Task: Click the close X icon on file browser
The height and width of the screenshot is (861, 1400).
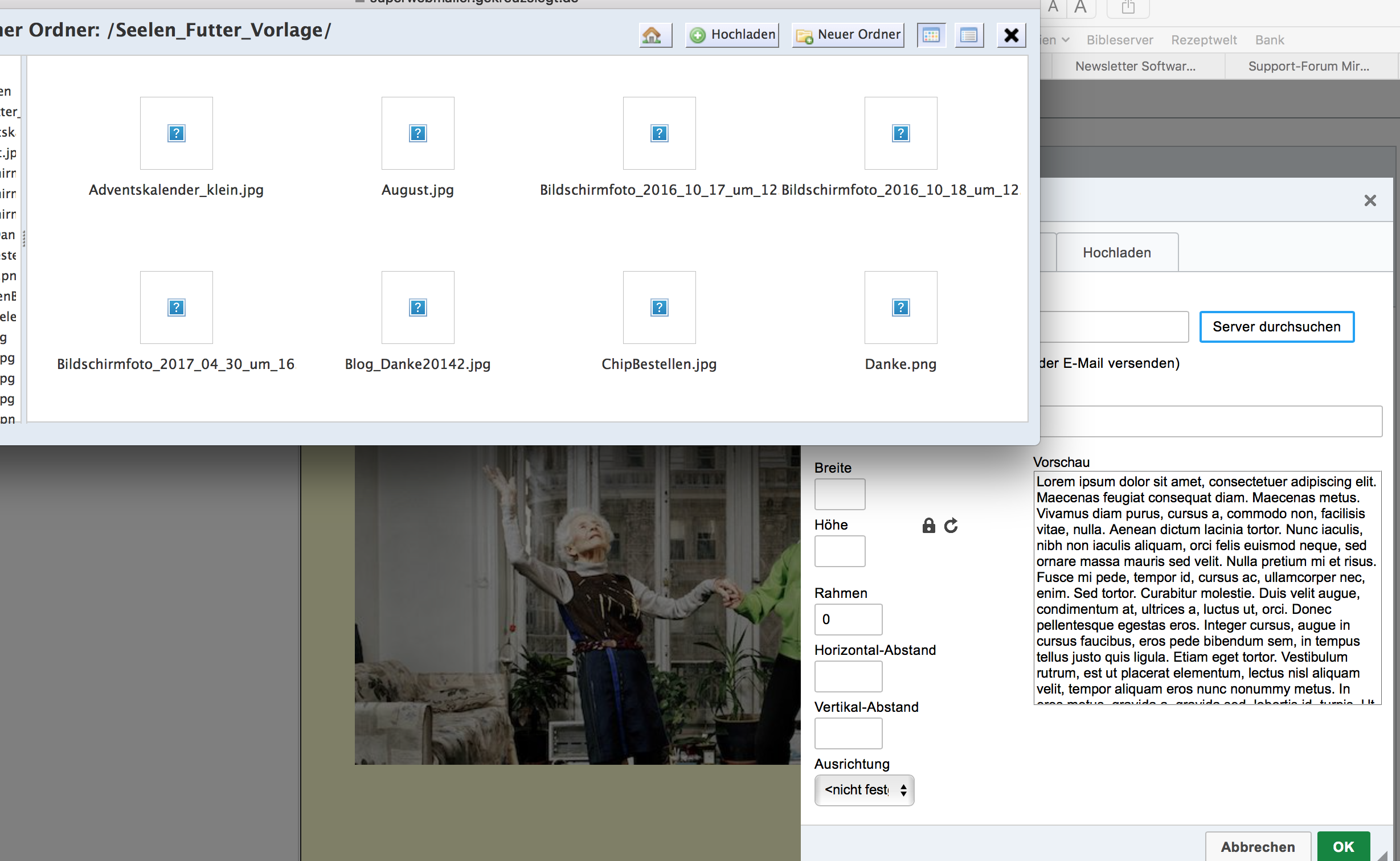Action: 1012,35
